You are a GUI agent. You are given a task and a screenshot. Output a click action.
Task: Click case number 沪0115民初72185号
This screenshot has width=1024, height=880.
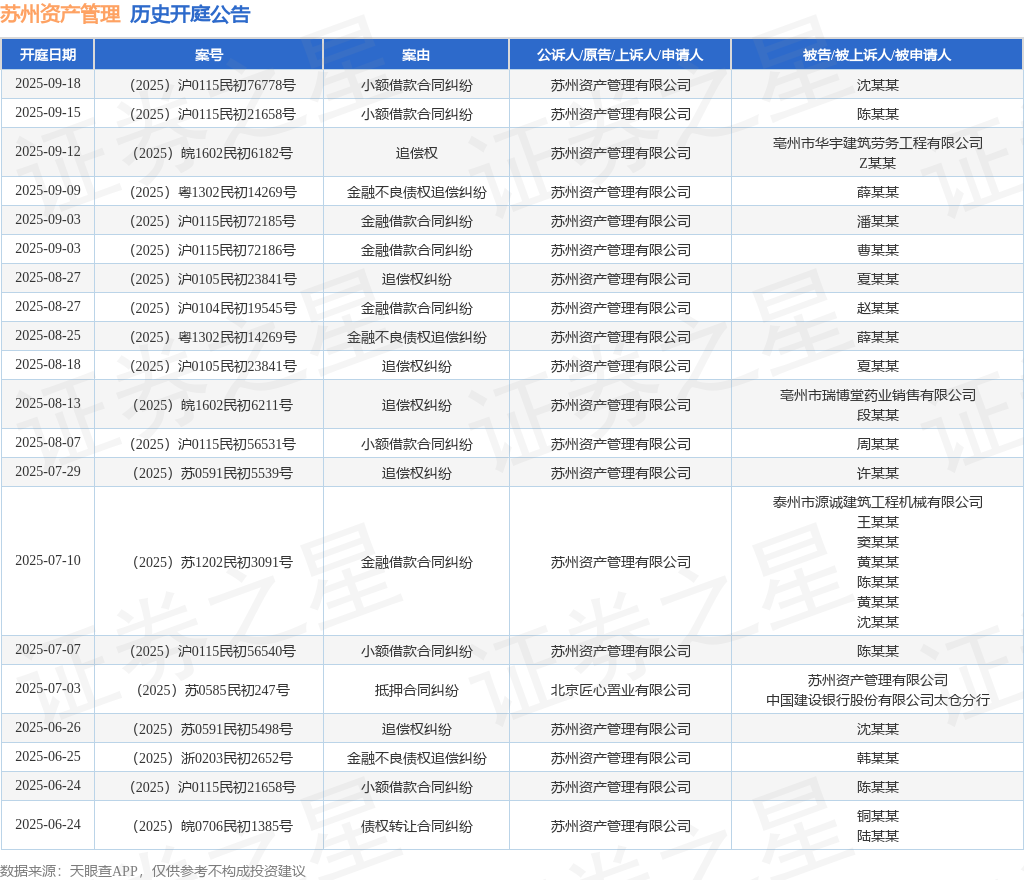(x=213, y=221)
